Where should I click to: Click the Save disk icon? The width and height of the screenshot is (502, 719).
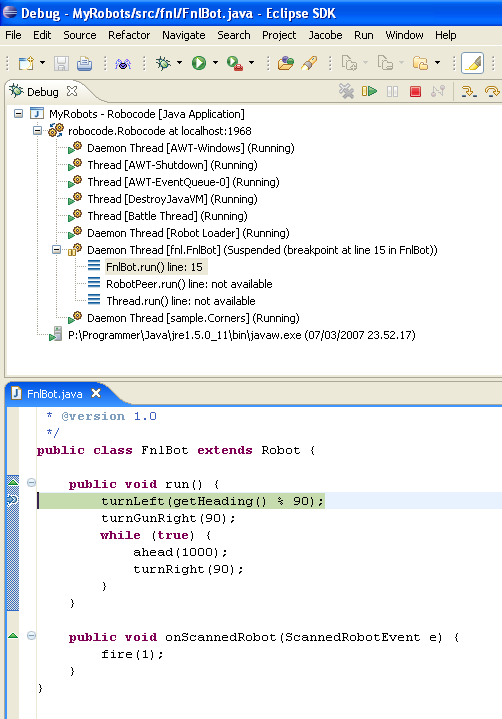(x=61, y=63)
